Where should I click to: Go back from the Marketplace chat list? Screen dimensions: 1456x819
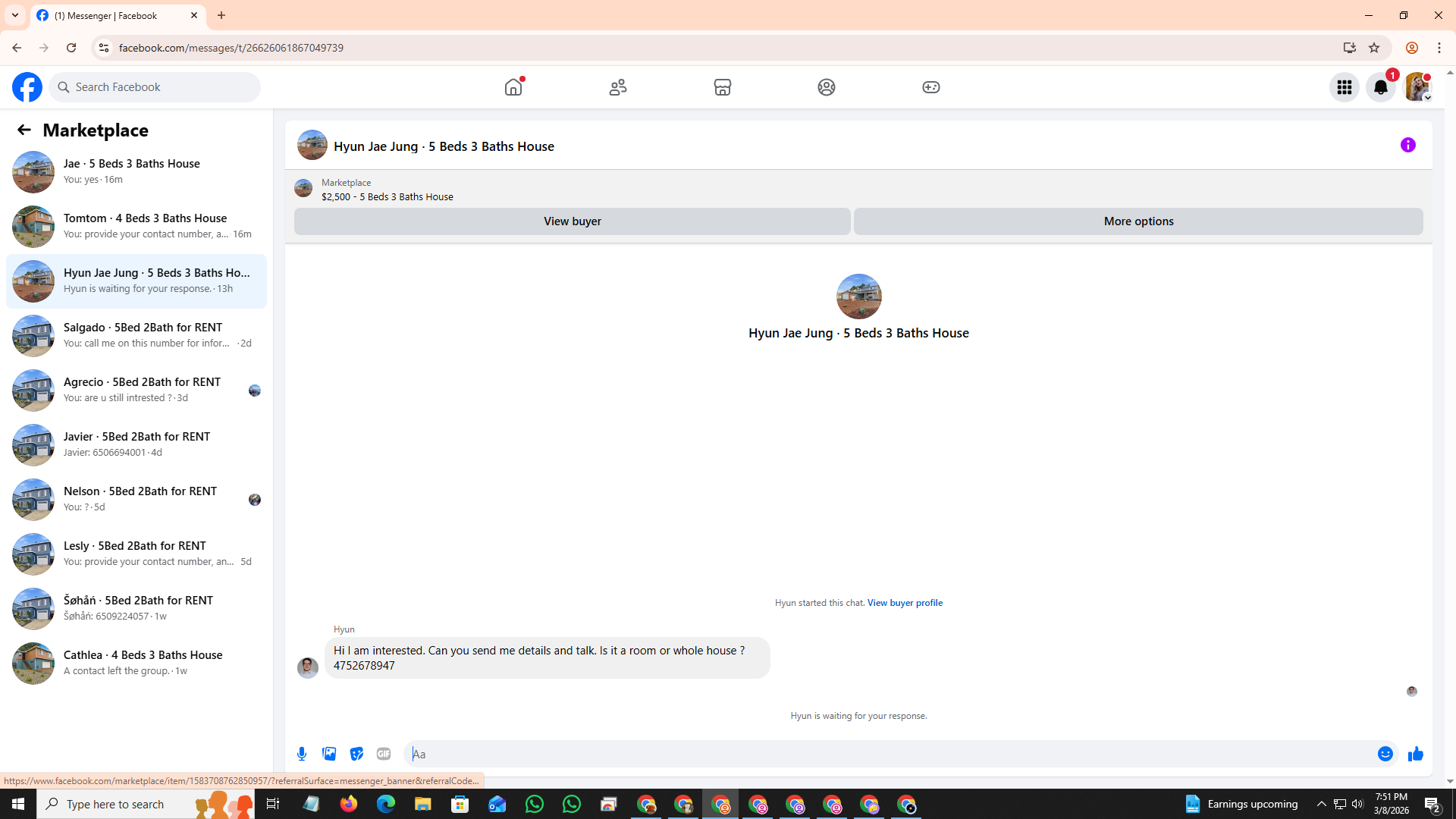24,130
